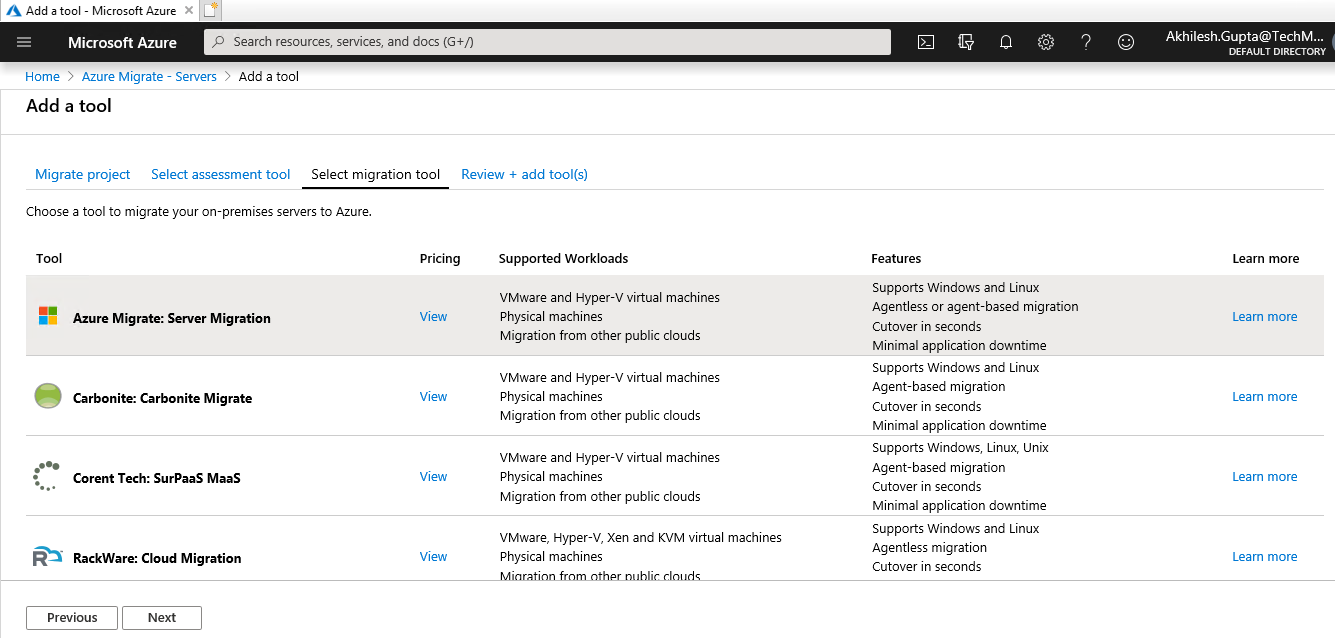This screenshot has width=1335, height=638.
Task: Click the Carbonite green logo icon
Action: click(48, 396)
